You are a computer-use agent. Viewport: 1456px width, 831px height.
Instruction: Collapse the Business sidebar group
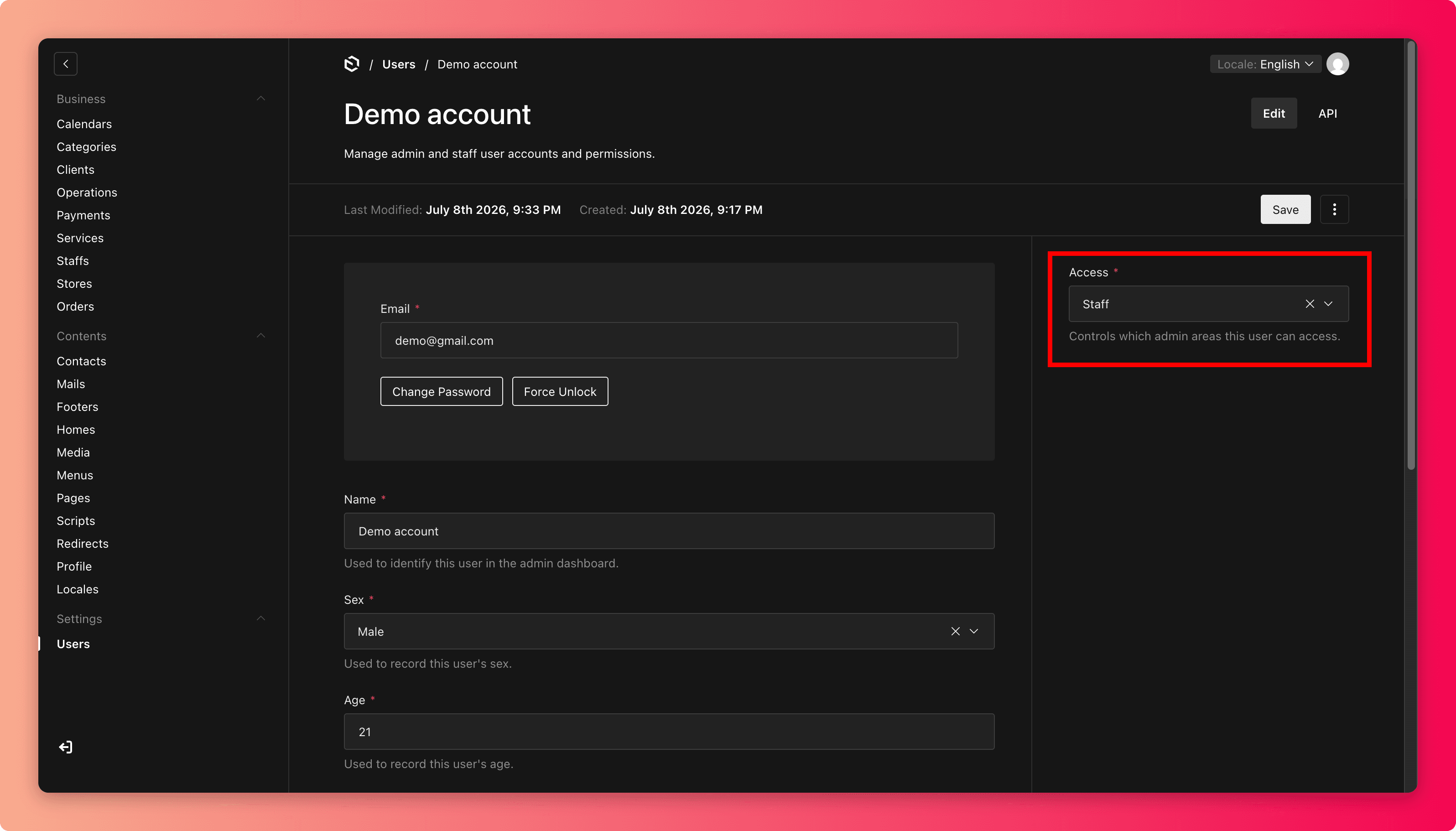tap(261, 99)
